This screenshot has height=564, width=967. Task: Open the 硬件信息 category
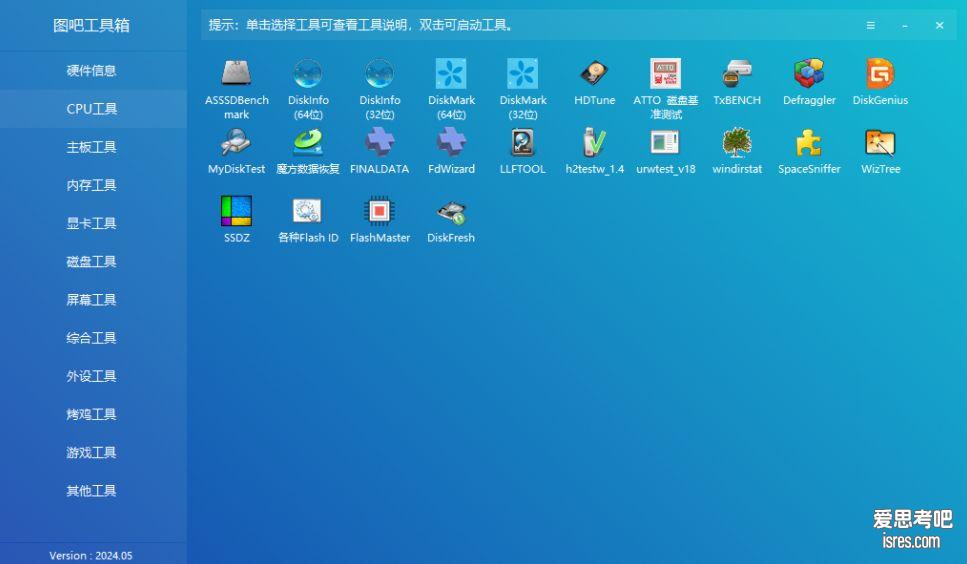(x=93, y=70)
